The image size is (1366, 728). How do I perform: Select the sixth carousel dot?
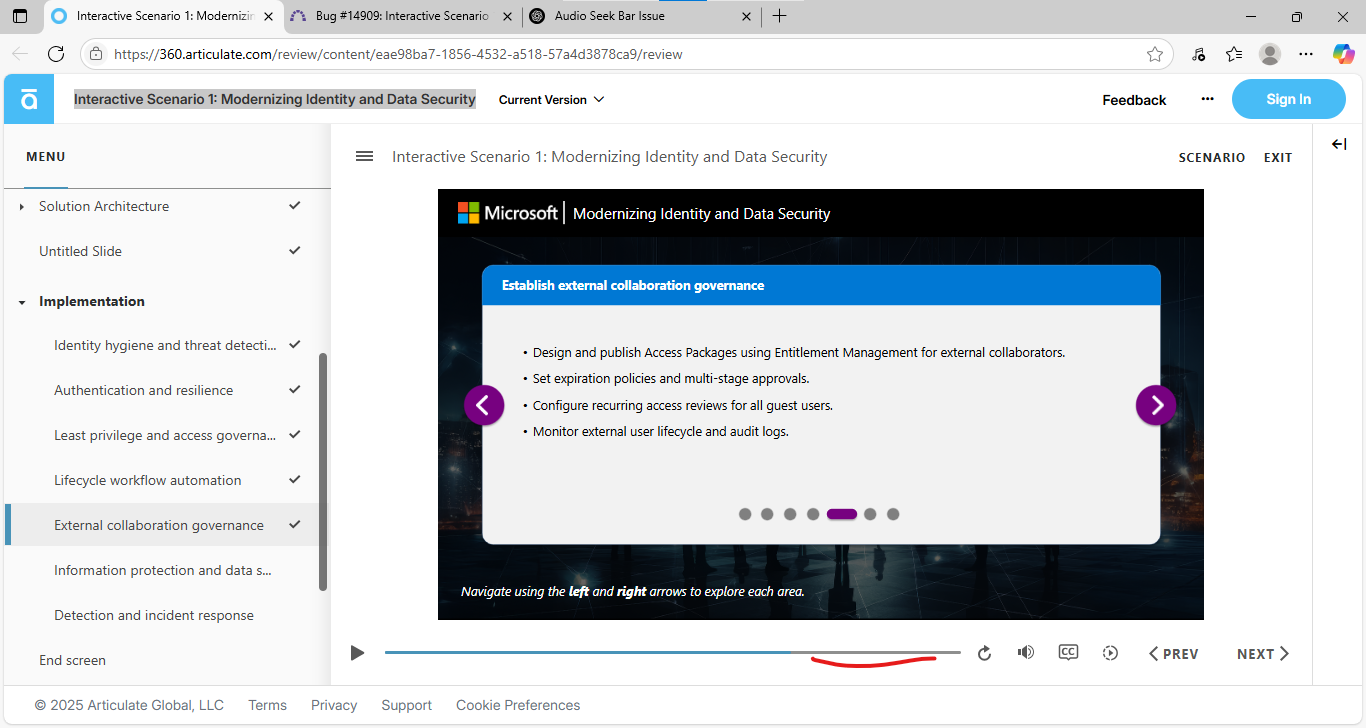pos(870,514)
